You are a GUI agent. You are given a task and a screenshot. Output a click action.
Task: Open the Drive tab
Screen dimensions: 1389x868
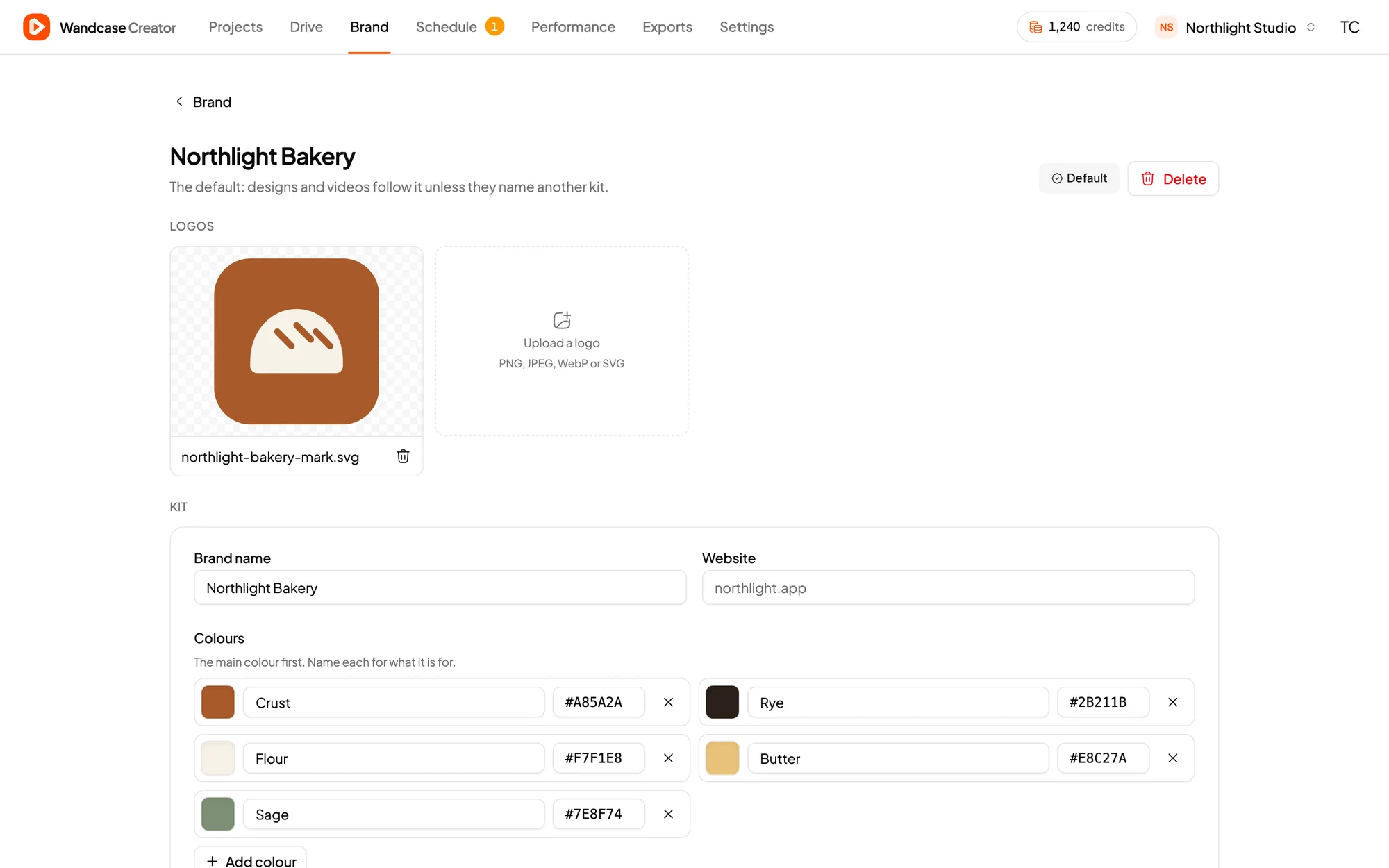306,27
